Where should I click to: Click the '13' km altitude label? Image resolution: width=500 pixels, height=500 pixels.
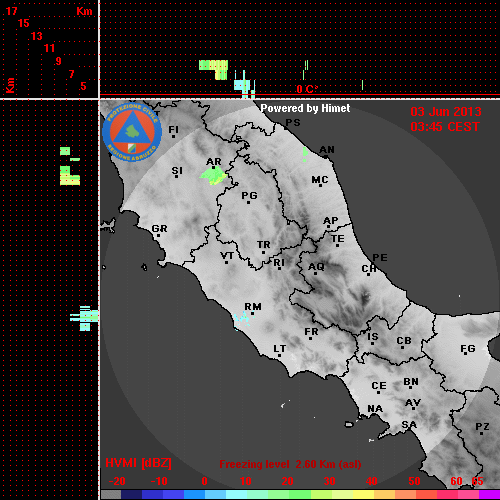tap(37, 36)
